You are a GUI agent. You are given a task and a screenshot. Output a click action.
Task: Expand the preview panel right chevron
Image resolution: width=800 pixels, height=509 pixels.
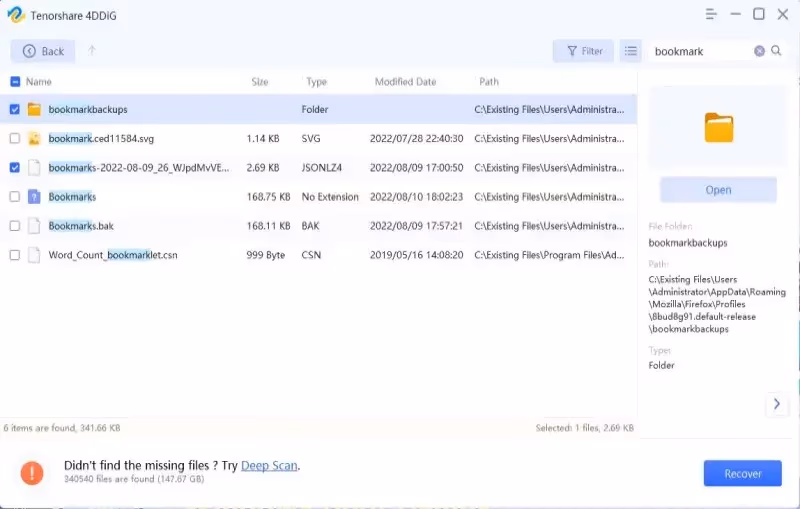pos(777,404)
